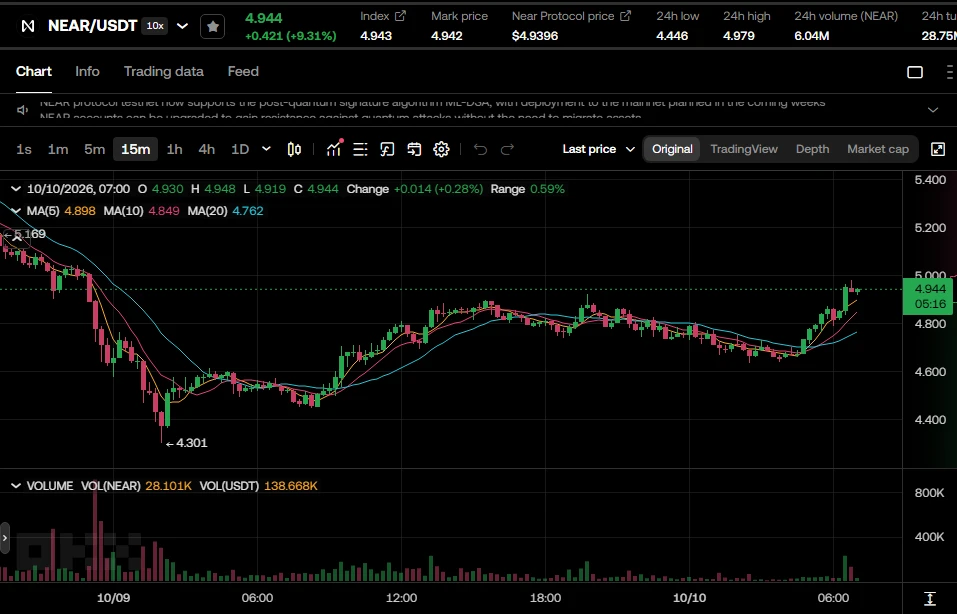Switch chart interval to 4h
The image size is (957, 614).
206,149
